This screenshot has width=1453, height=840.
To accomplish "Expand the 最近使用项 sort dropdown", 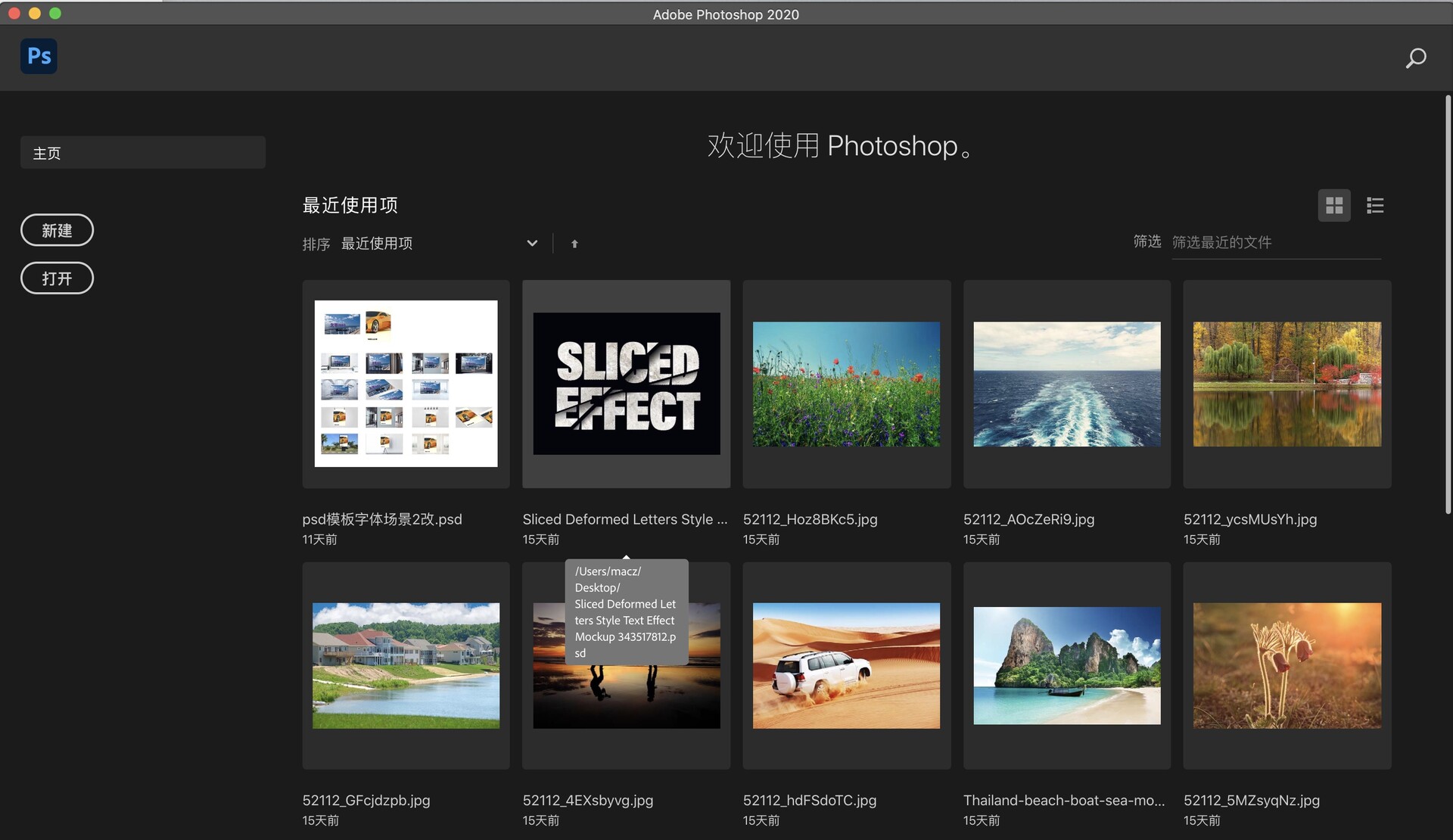I will pos(440,244).
